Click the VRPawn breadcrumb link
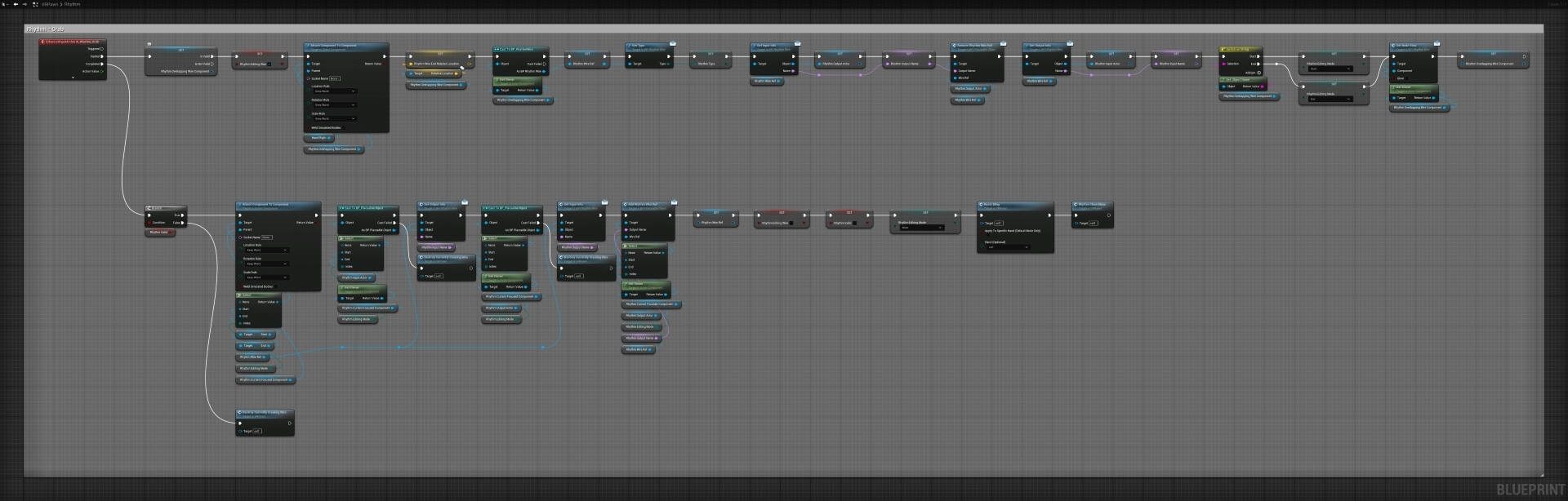Screen dimensions: 1568x501 pos(50,4)
